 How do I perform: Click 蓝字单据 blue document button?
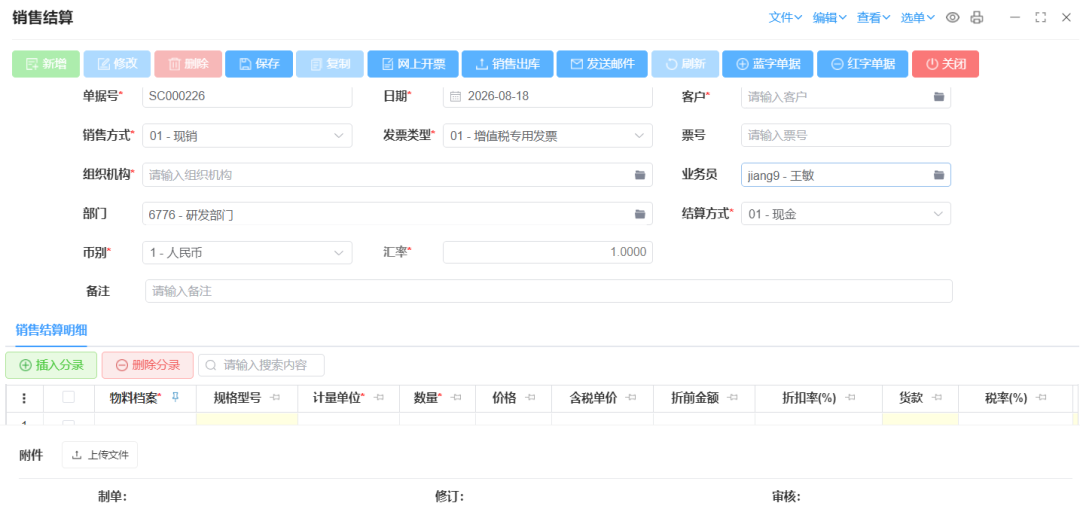(768, 64)
